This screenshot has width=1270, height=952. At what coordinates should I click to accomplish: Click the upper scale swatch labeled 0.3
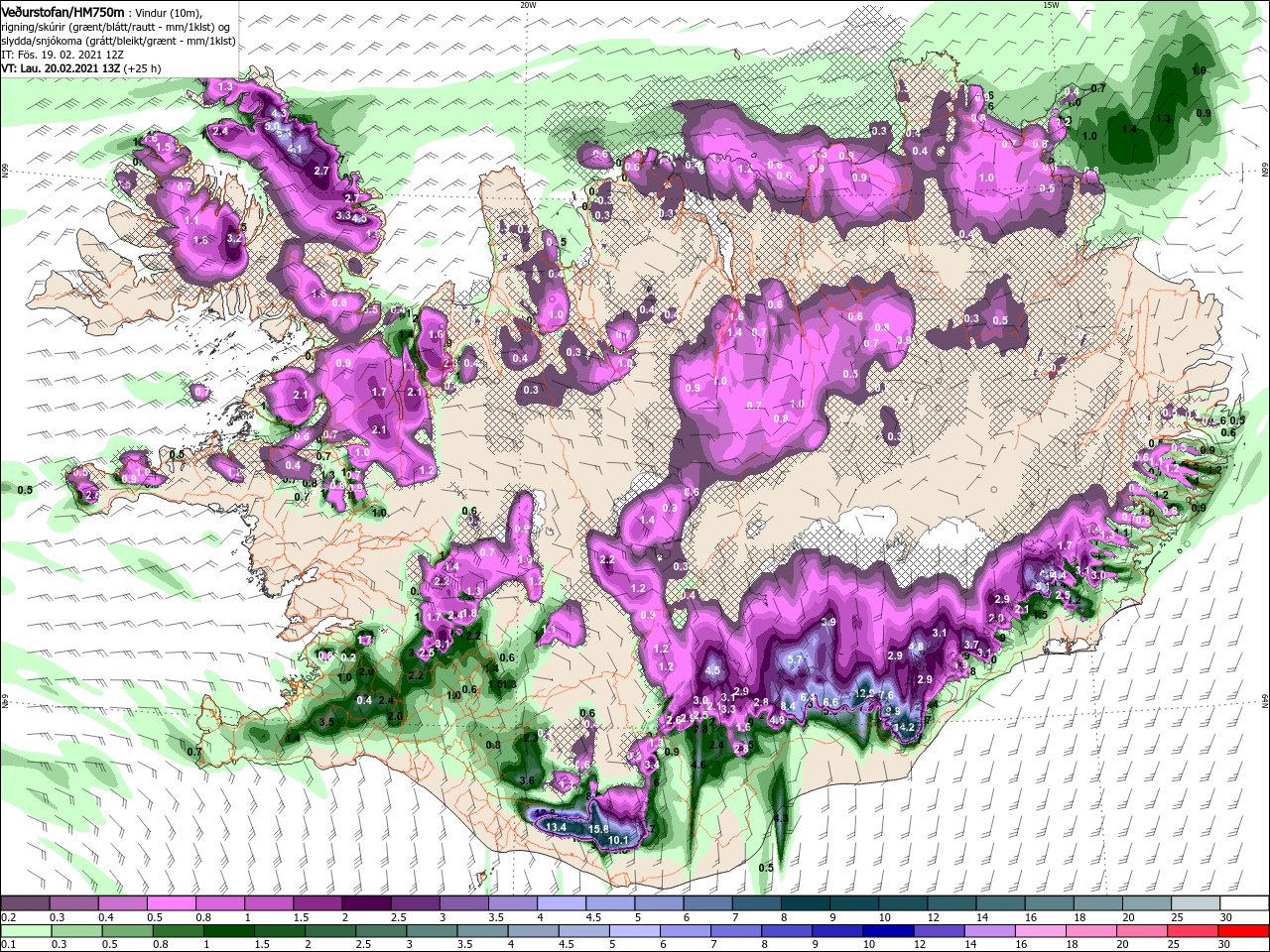(x=73, y=903)
